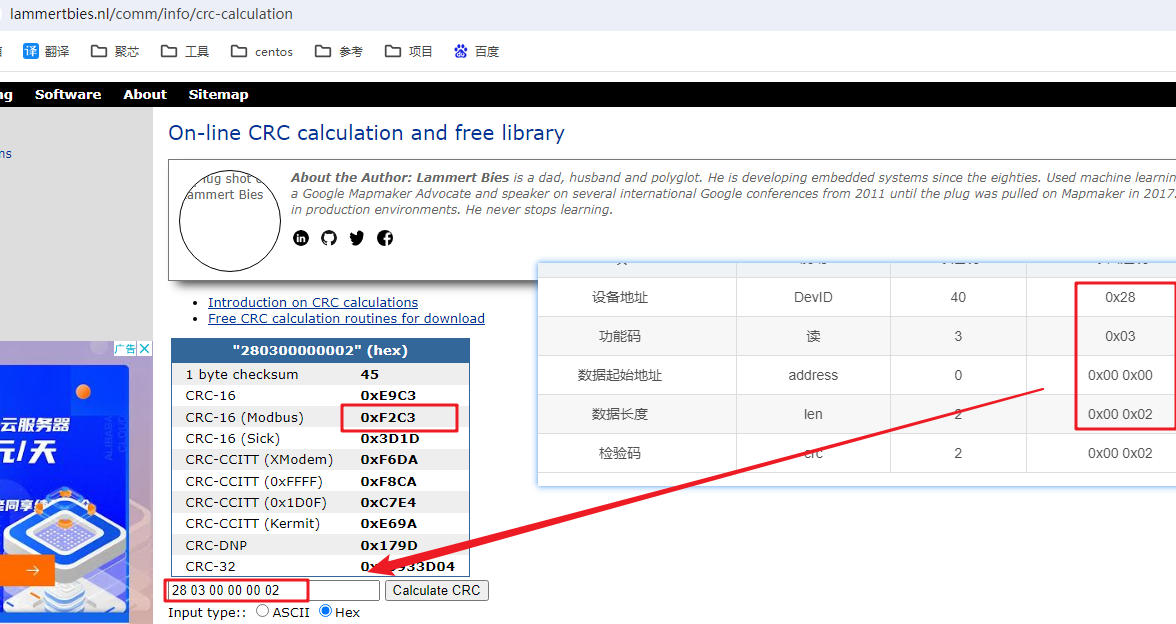
Task: Select the CRC-CCITT (Kermit) value 0xE69A
Action: (x=388, y=523)
